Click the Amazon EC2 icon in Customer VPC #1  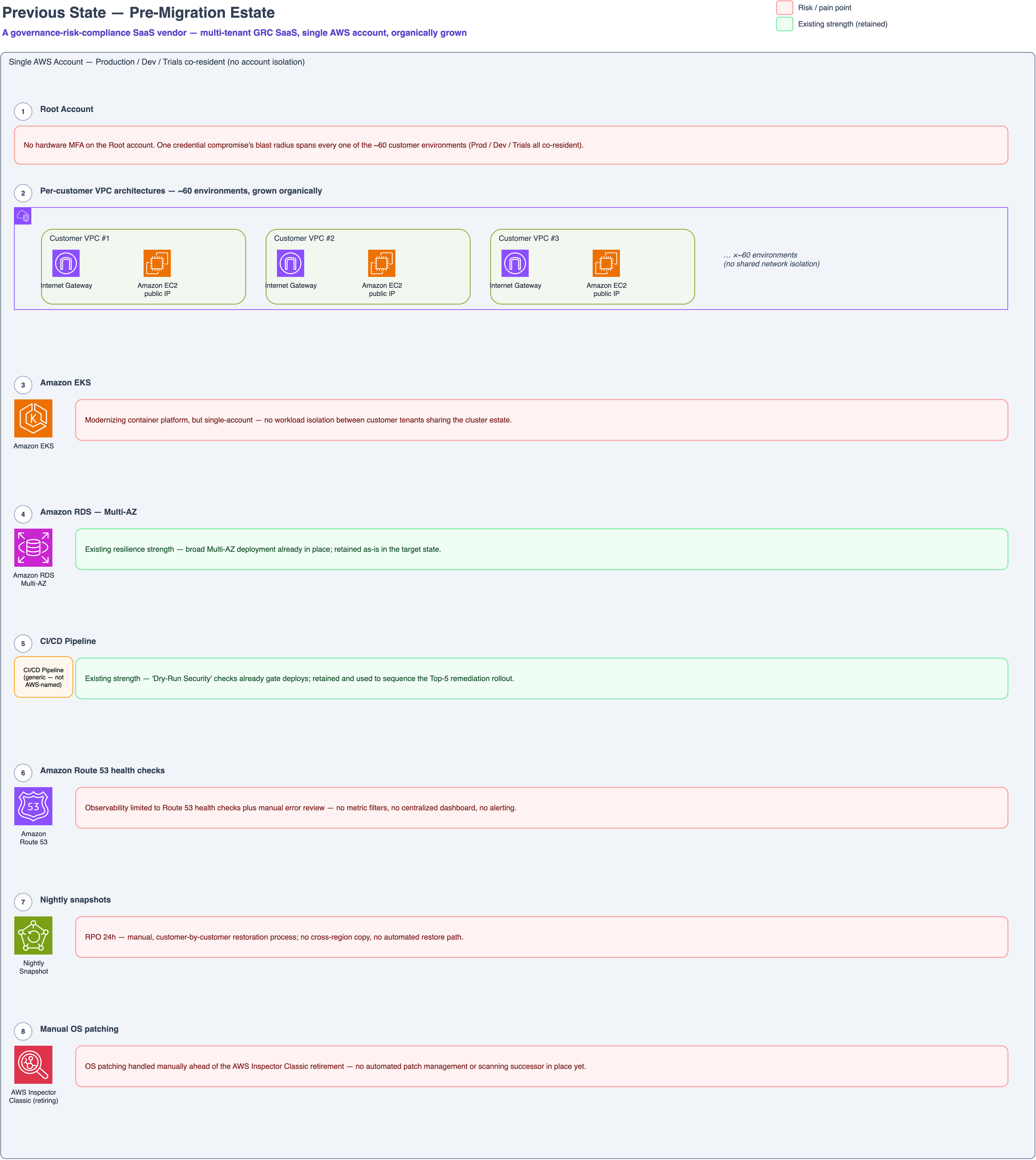[157, 264]
